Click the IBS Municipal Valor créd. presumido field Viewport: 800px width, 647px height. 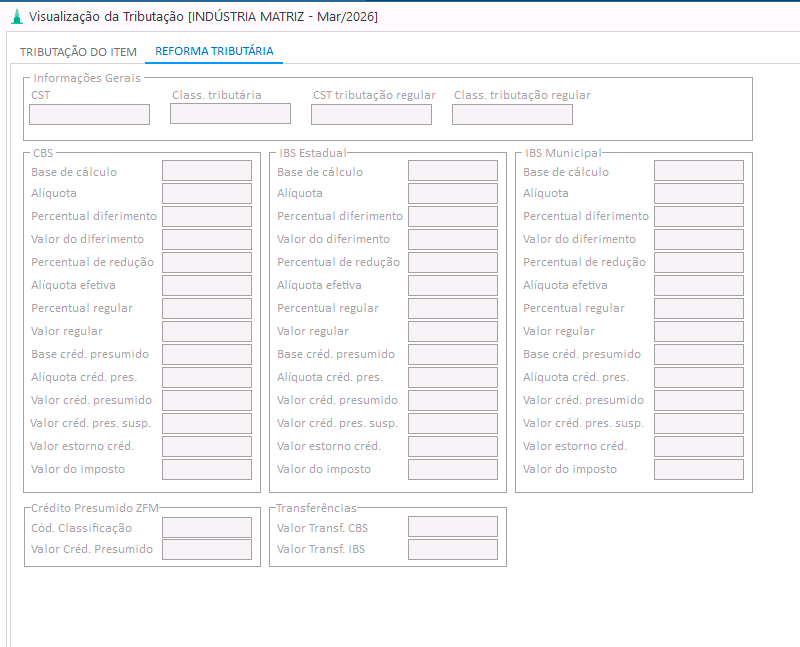point(699,401)
